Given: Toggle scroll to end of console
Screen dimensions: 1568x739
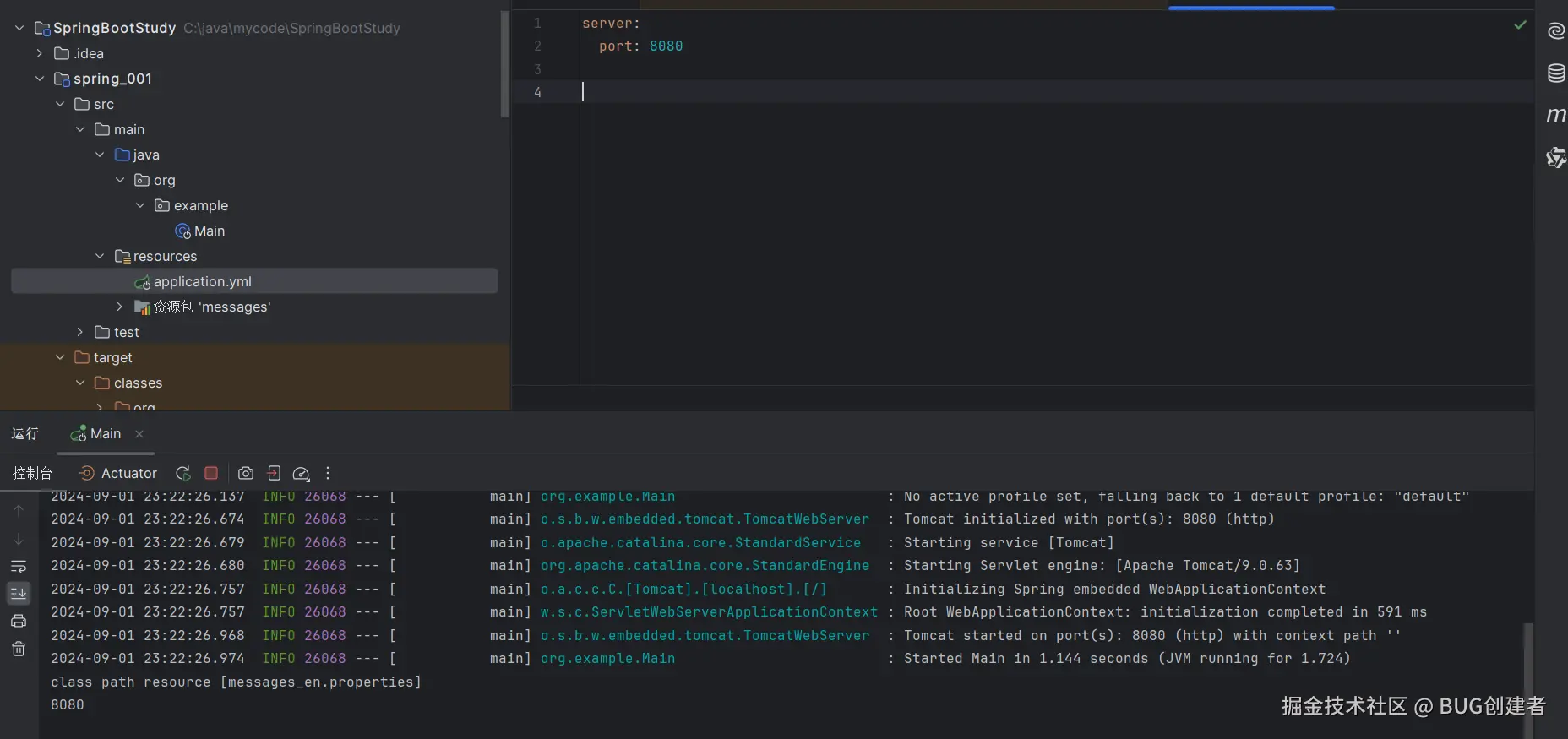Looking at the screenshot, I should point(19,594).
